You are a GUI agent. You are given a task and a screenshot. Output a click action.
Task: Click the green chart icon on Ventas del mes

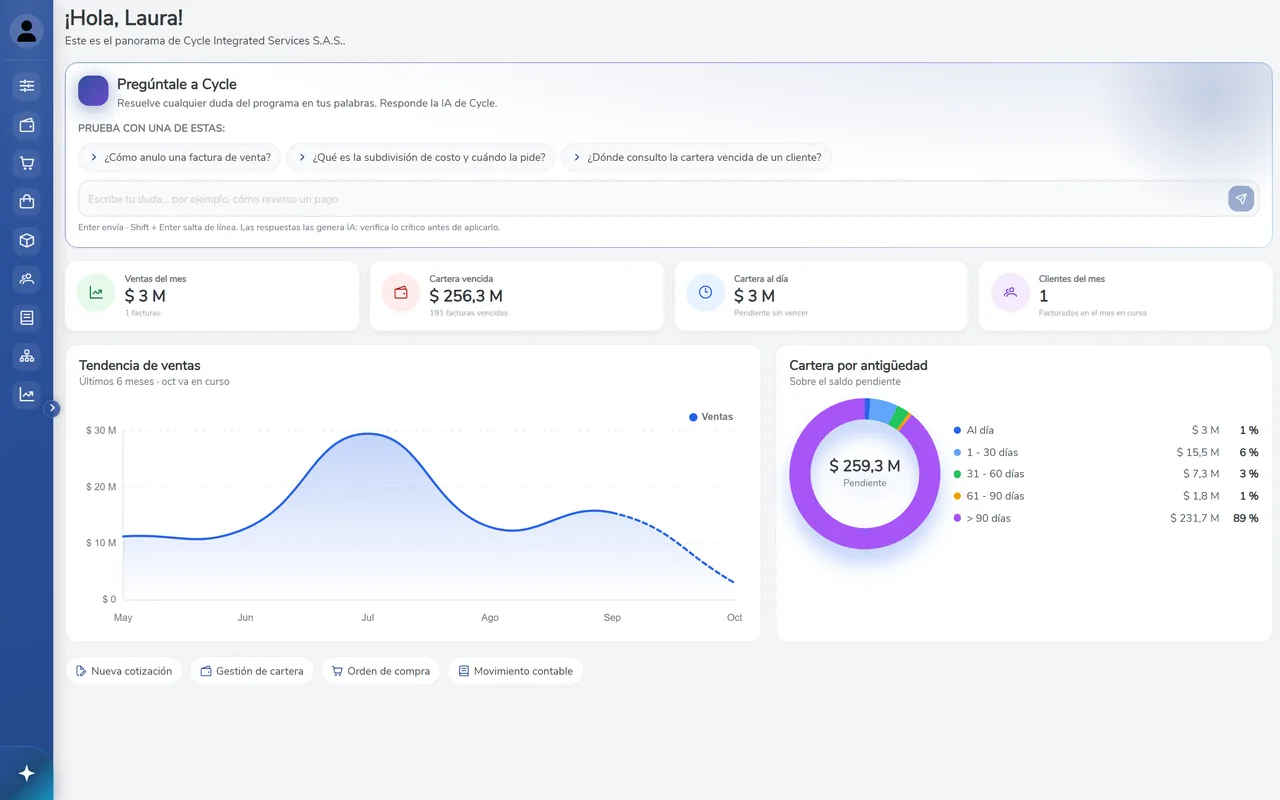click(96, 293)
